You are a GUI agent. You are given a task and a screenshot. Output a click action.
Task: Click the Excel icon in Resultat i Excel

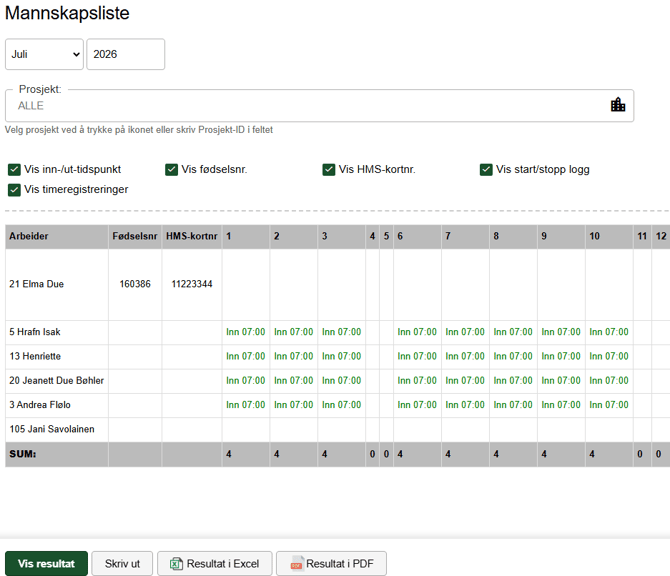176,564
